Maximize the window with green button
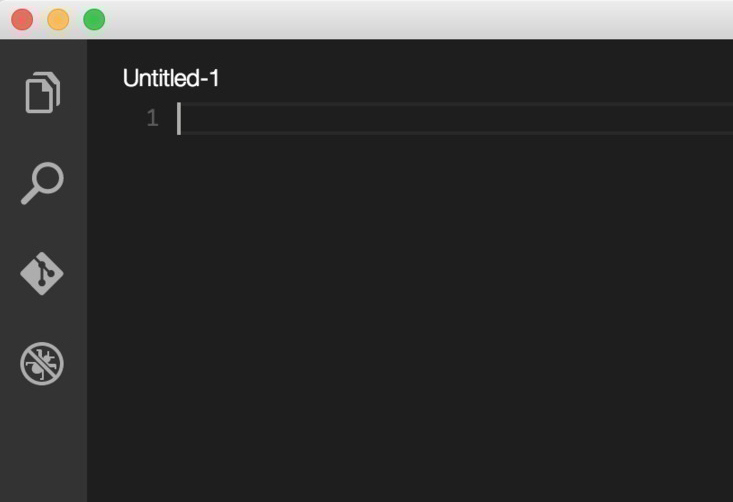733x502 pixels. (94, 20)
